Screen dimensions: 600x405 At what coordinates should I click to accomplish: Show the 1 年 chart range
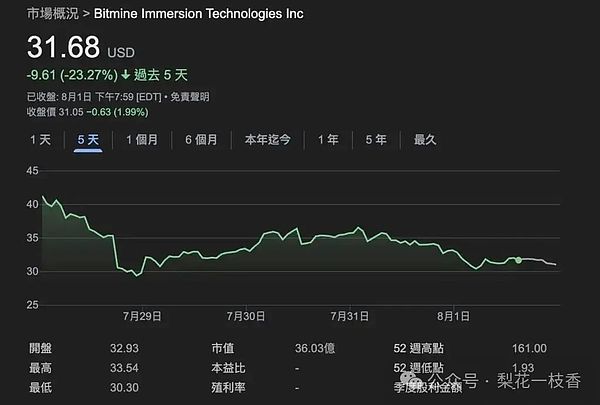[x=328, y=140]
